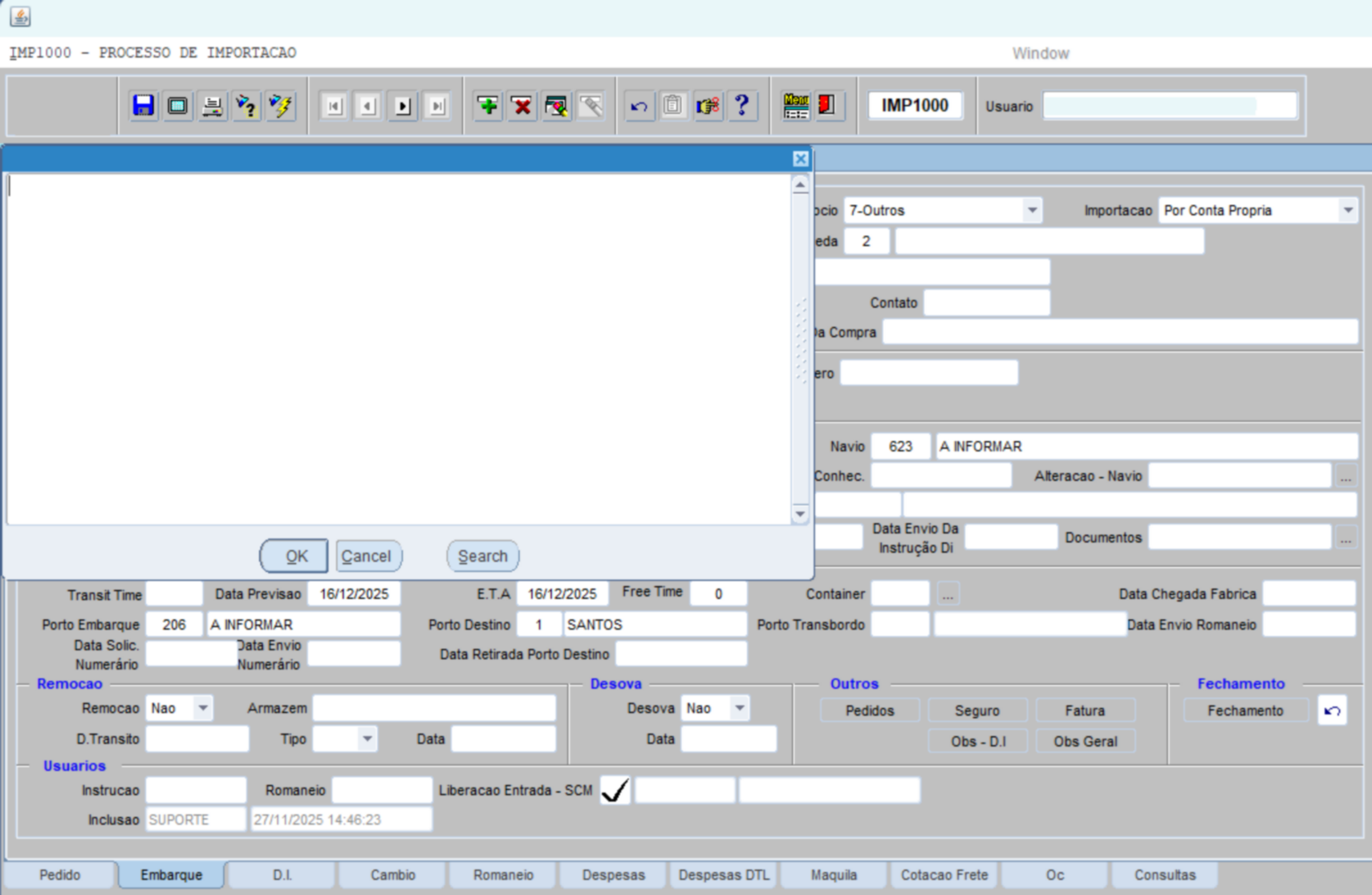The image size is (1372, 895).
Task: Open help with the question mark icon
Action: click(742, 106)
